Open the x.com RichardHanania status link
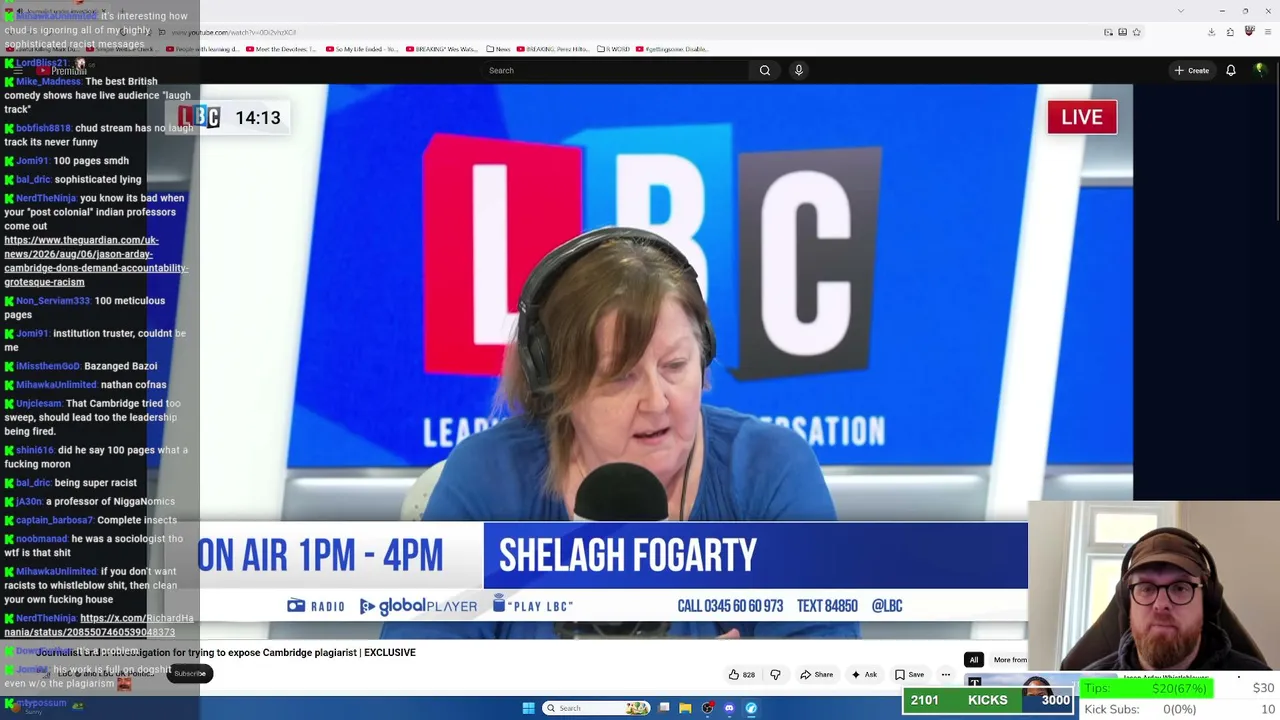The width and height of the screenshot is (1280, 720). [99, 625]
